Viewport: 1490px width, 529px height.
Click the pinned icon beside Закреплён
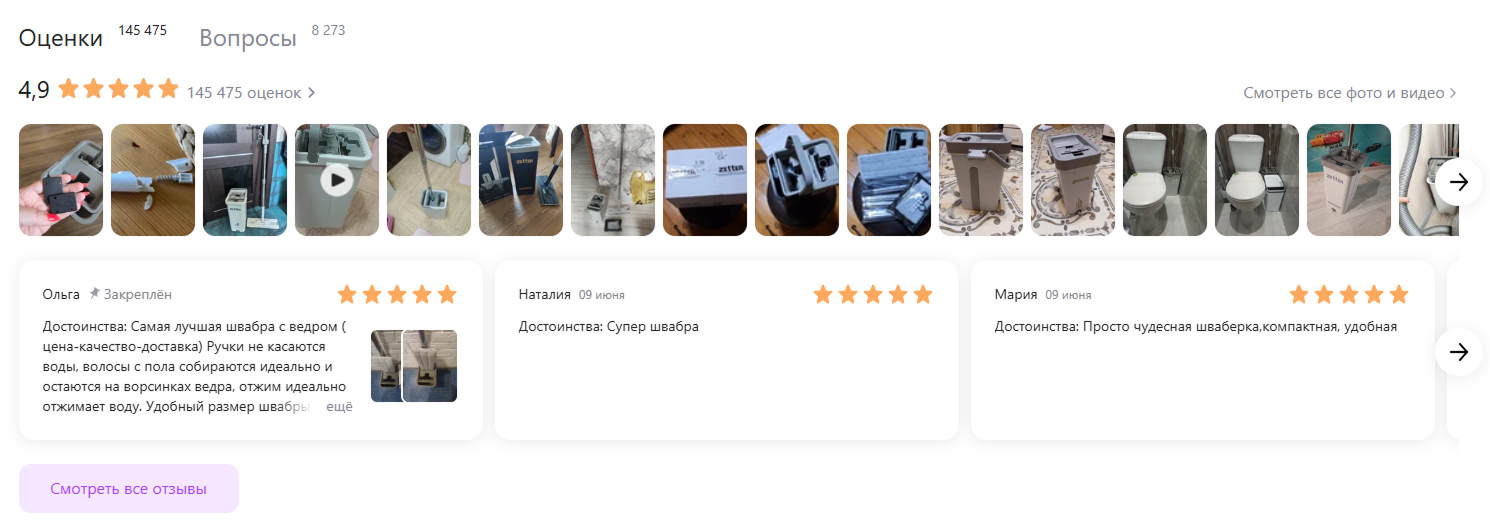click(x=94, y=294)
